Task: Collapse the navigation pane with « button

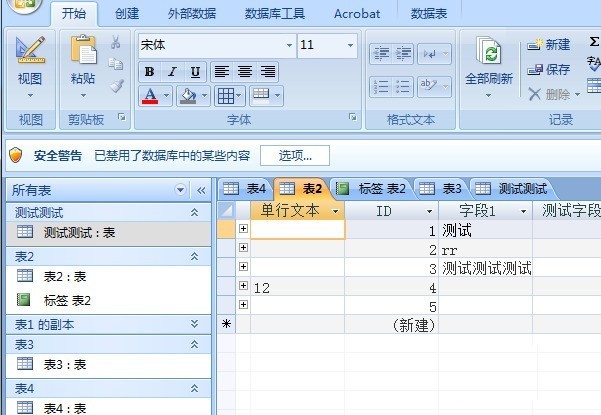Action: tap(201, 190)
